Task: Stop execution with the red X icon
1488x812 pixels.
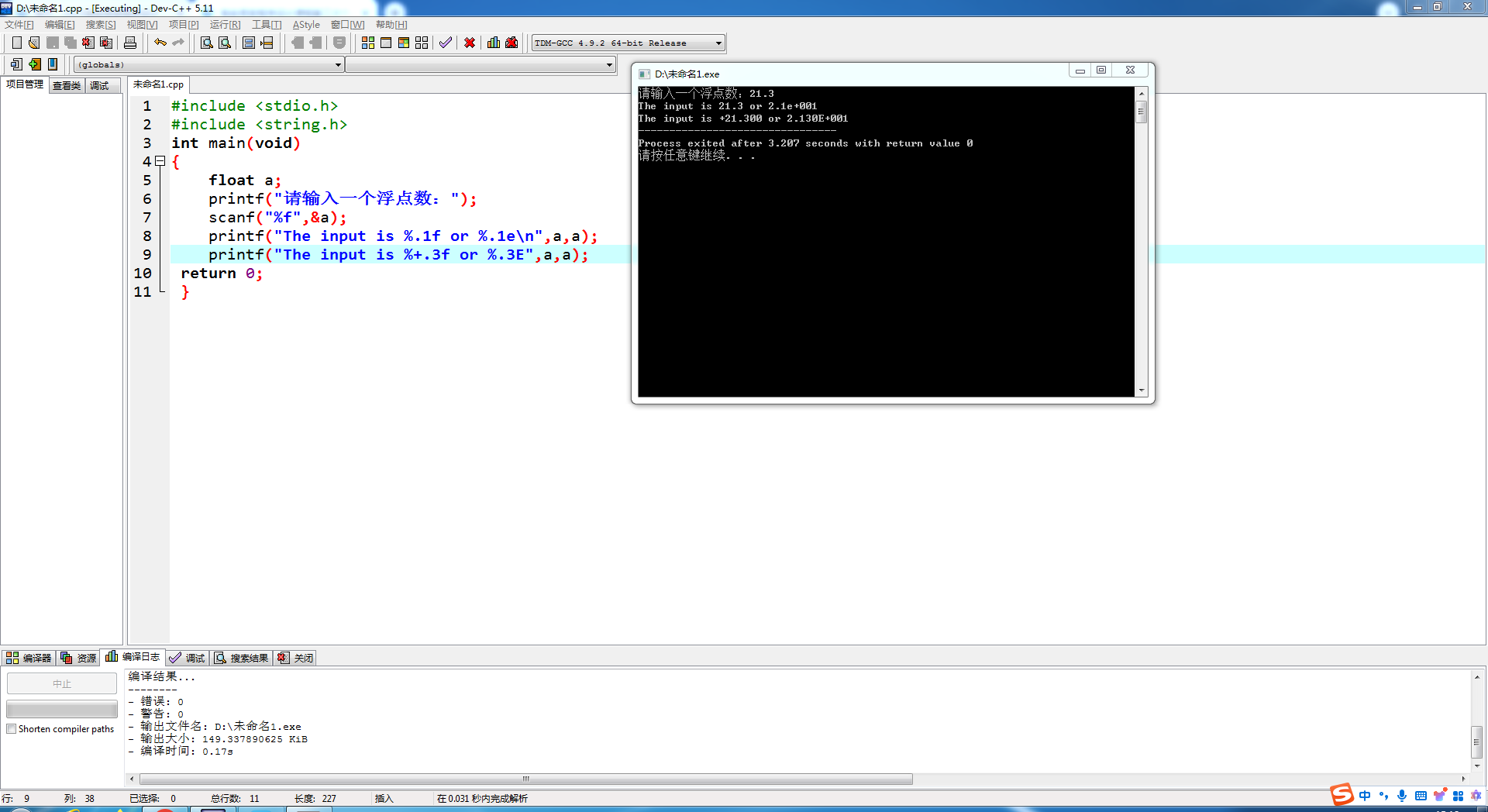Action: pos(470,43)
